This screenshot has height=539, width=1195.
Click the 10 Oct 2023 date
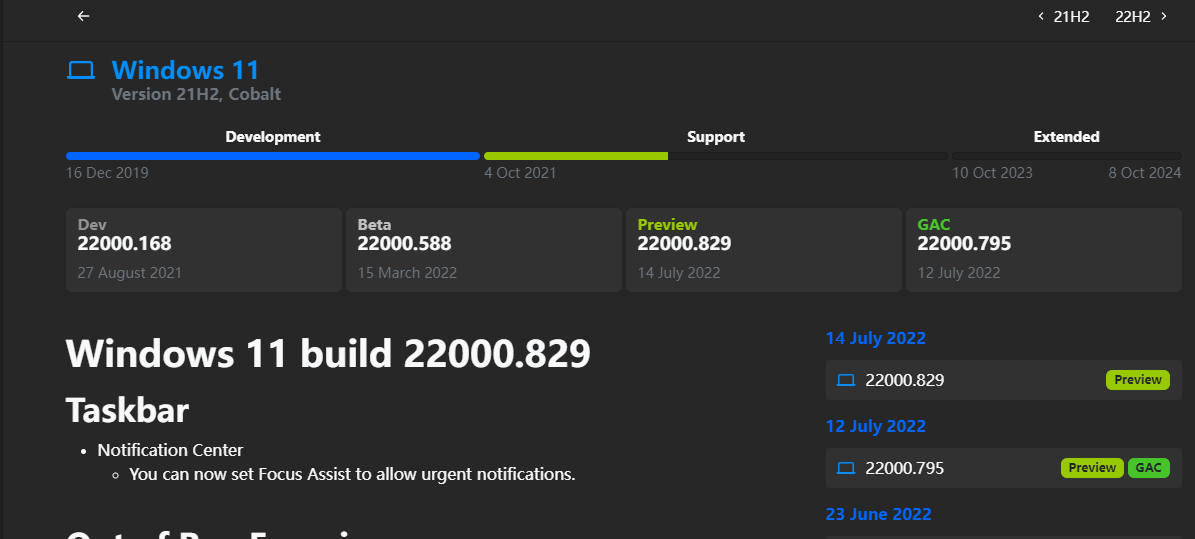coord(992,173)
